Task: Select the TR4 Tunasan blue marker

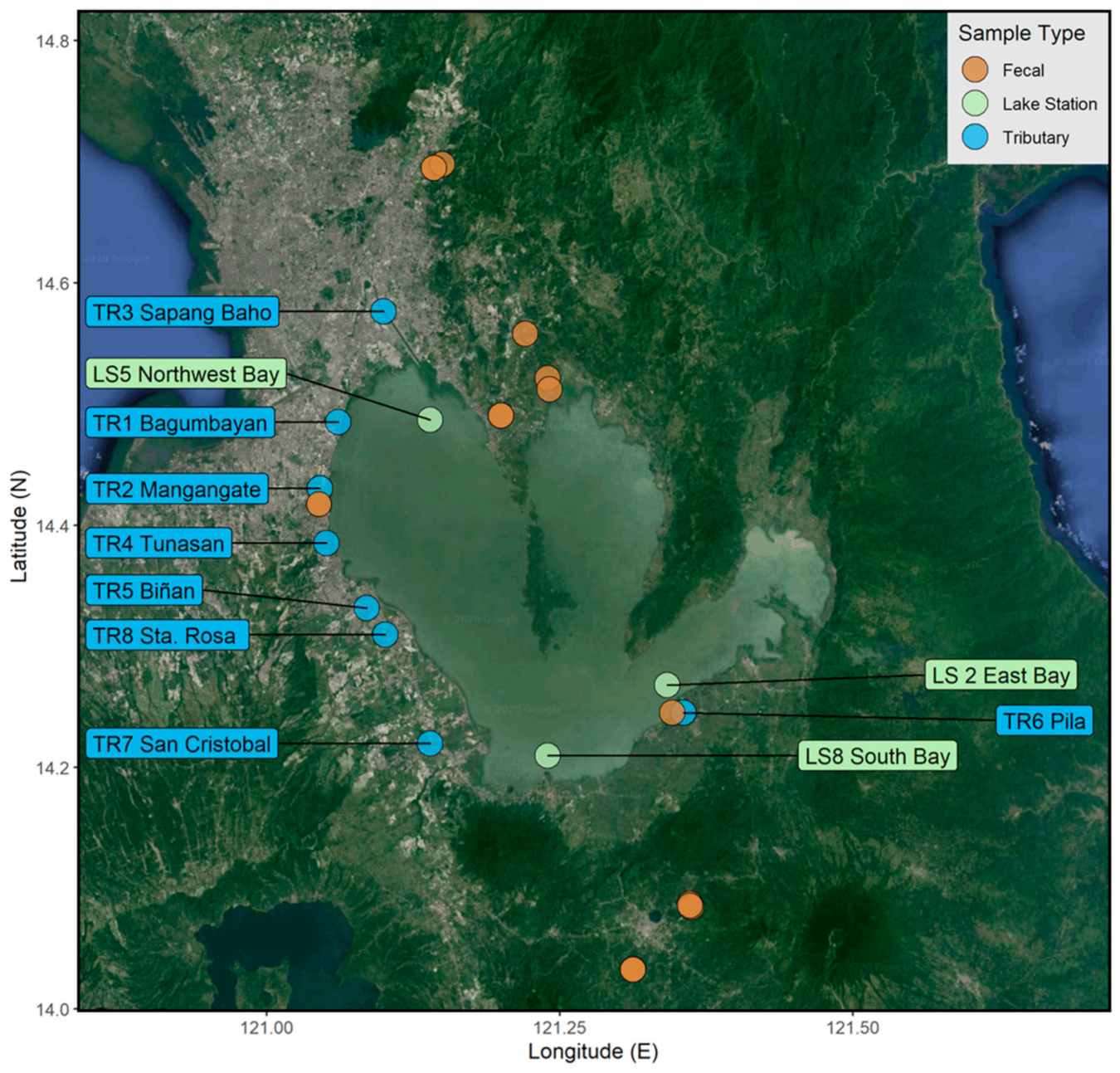Action: pos(326,543)
